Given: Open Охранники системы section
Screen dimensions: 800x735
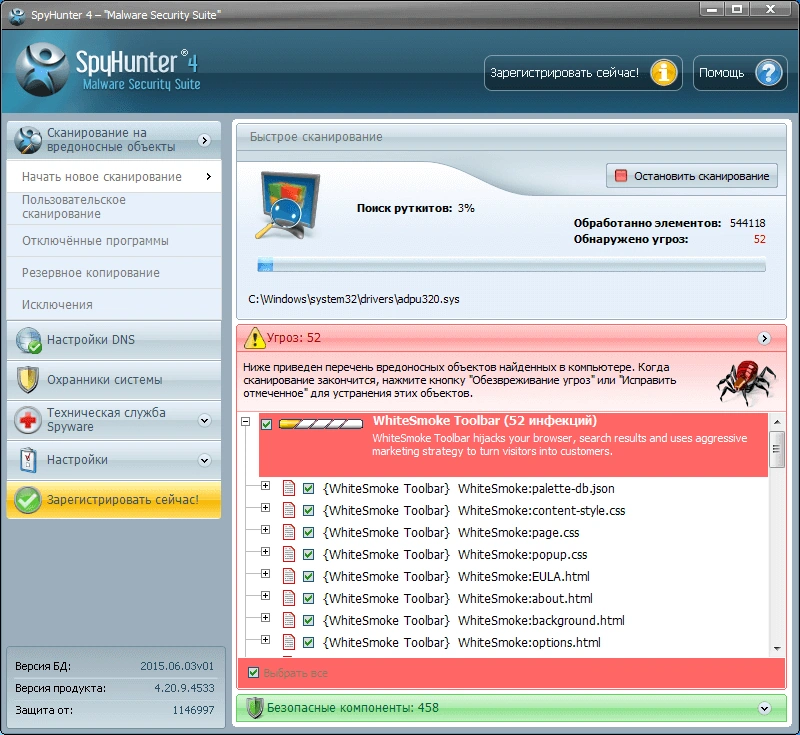Looking at the screenshot, I should 114,380.
